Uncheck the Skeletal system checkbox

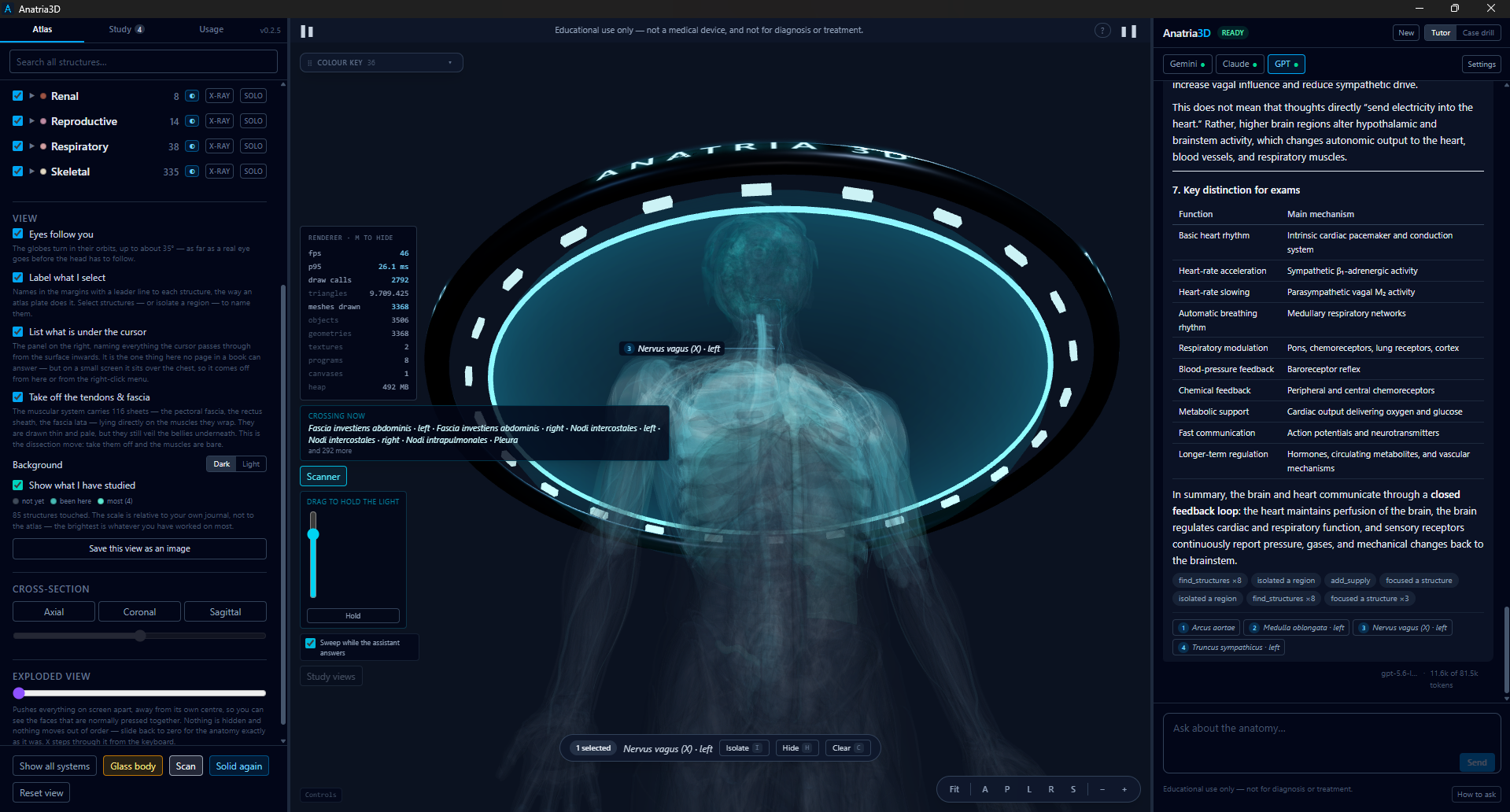[17, 172]
